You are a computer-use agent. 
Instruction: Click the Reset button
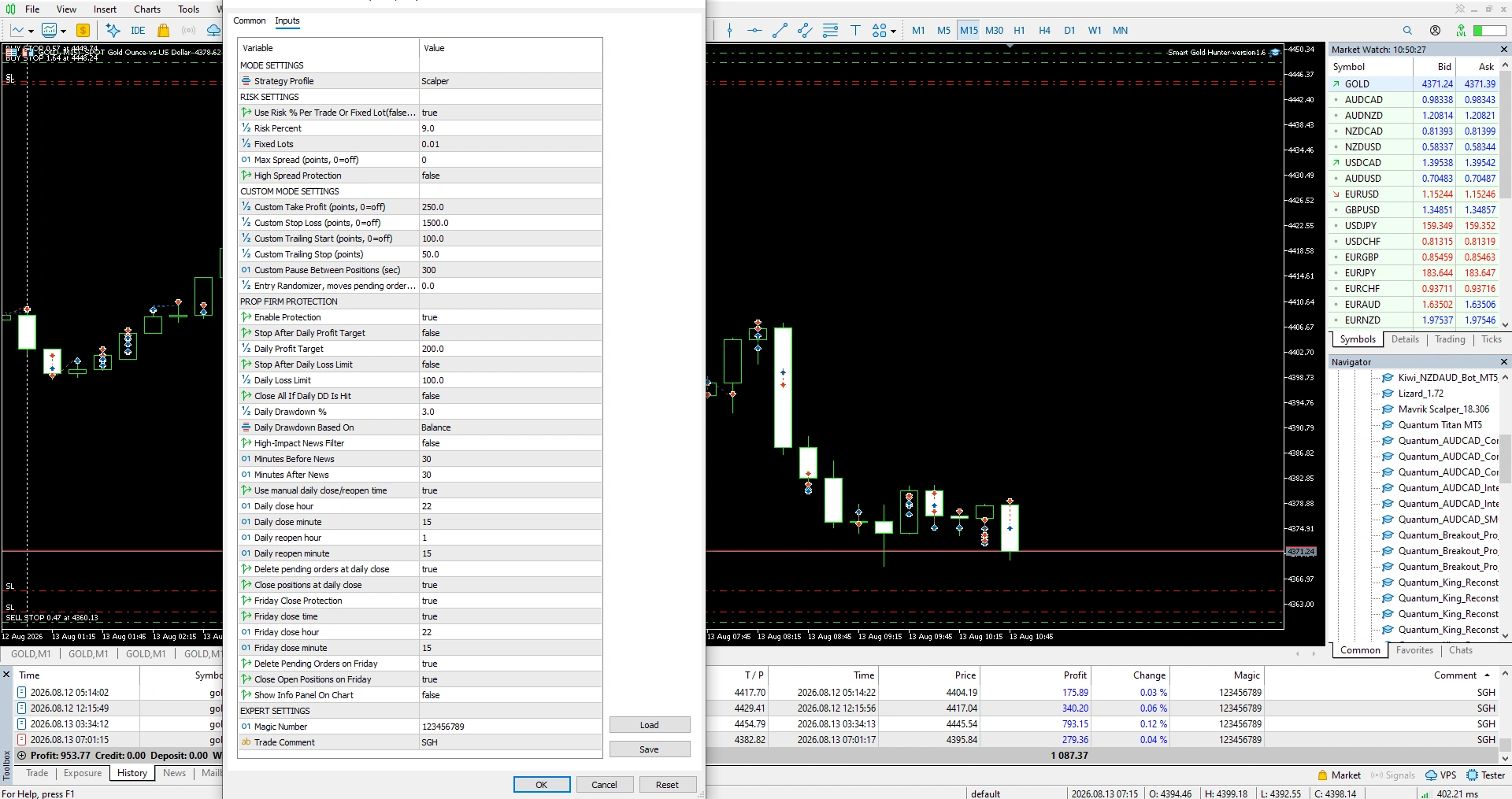667,785
